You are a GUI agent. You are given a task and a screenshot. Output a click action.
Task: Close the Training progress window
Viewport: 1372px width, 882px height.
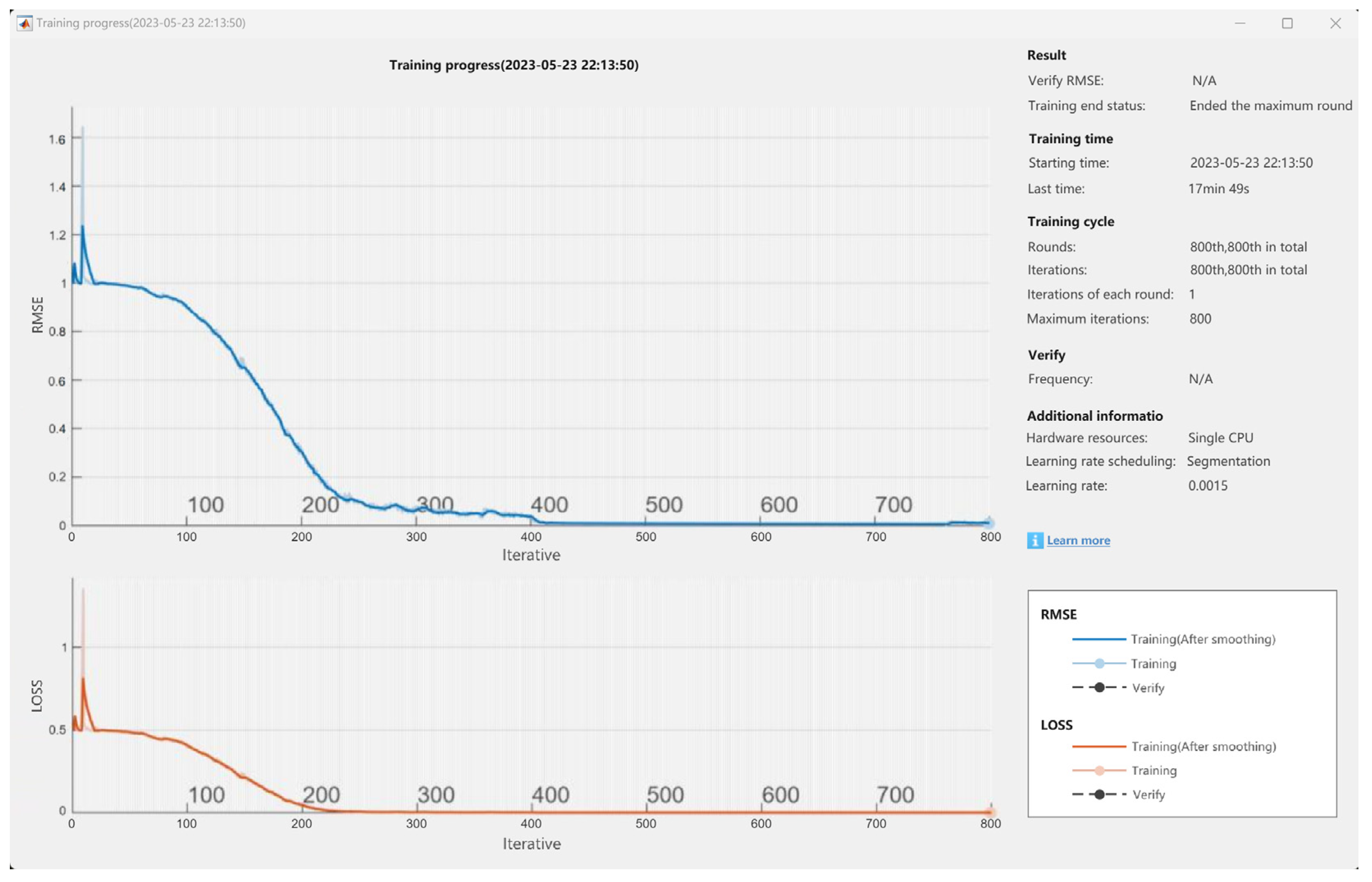1335,23
